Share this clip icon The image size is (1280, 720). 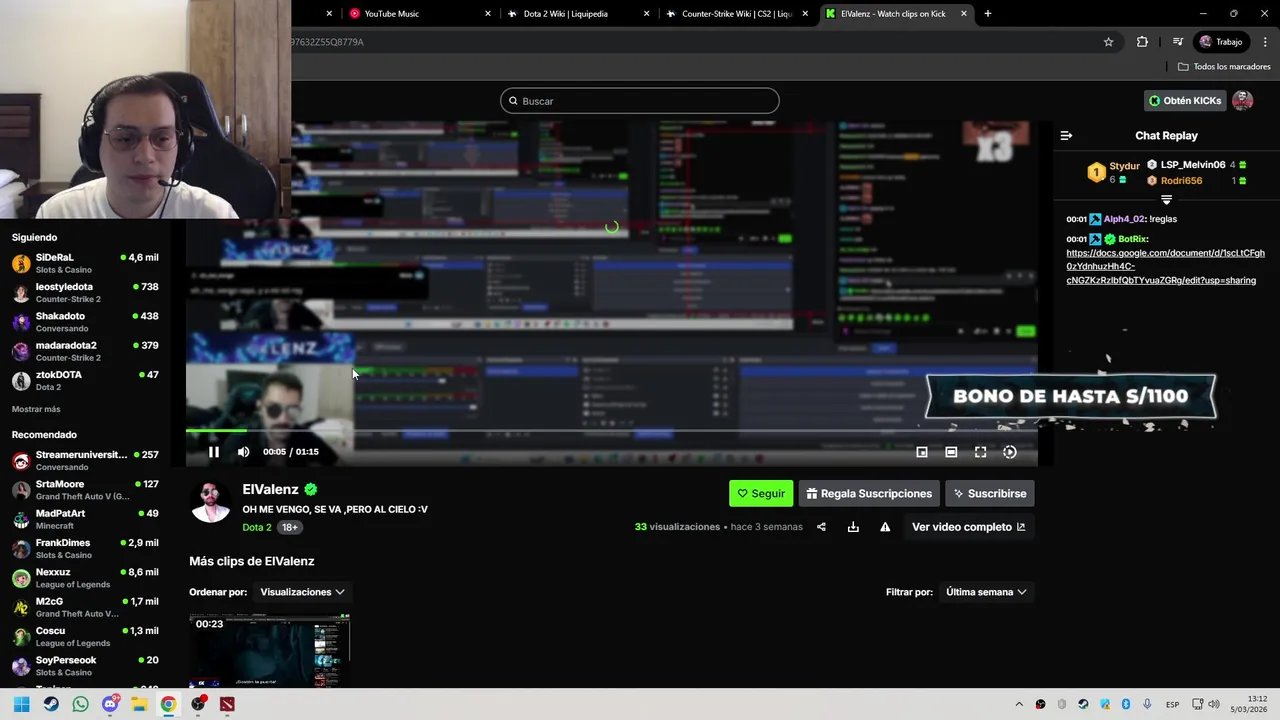[x=821, y=527]
